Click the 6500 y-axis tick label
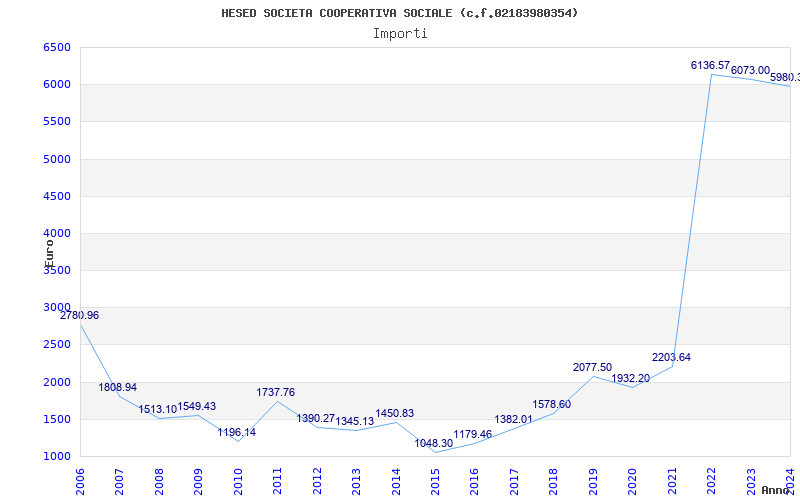Screen dimensions: 800x500 57,47
